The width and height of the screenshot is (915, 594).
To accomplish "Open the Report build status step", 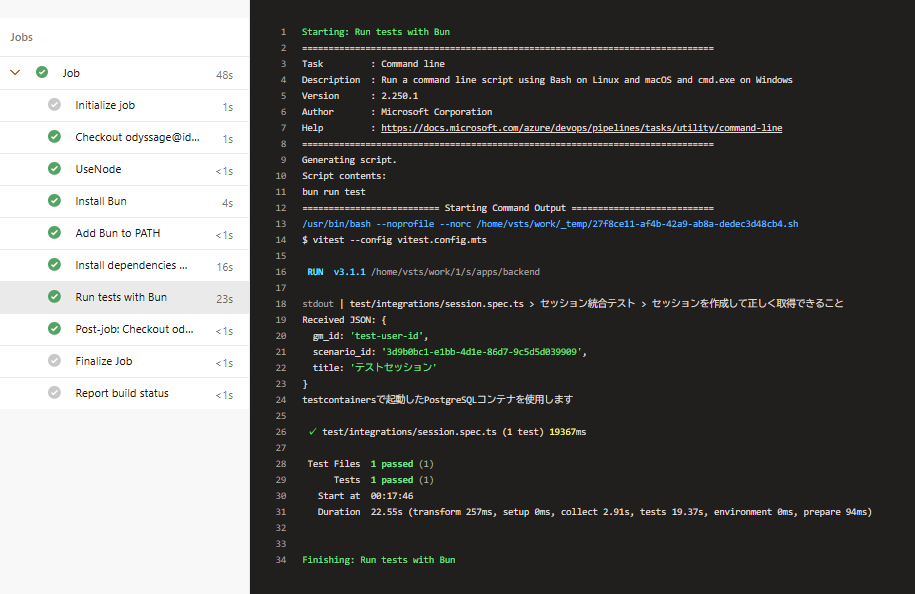I will tap(124, 394).
